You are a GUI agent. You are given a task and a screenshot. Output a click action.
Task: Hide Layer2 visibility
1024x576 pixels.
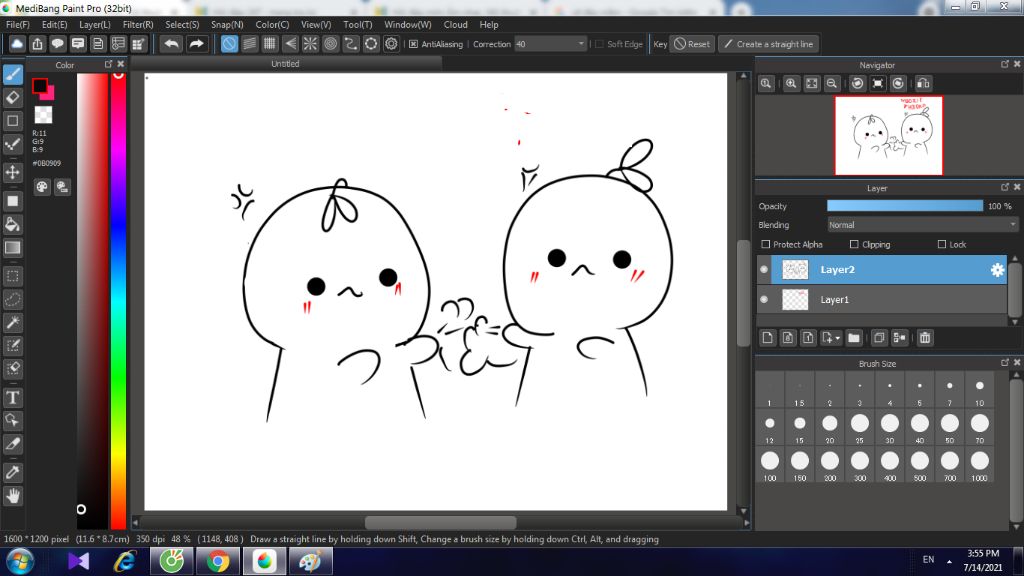pyautogui.click(x=763, y=270)
